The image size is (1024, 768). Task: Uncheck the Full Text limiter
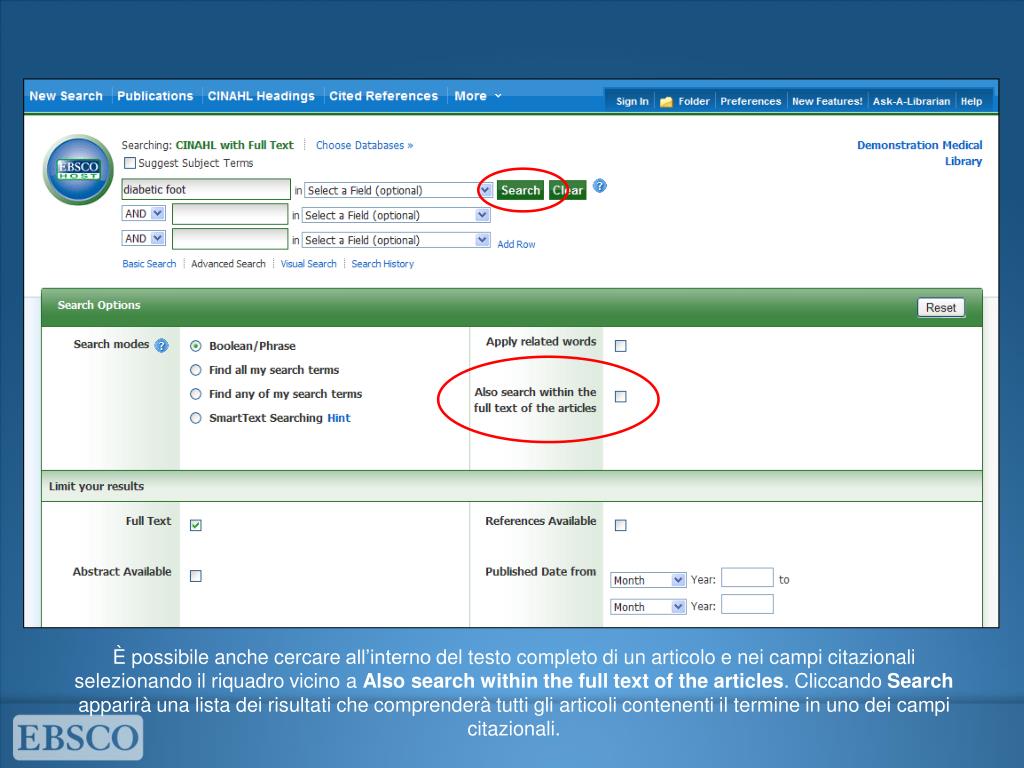(x=195, y=525)
